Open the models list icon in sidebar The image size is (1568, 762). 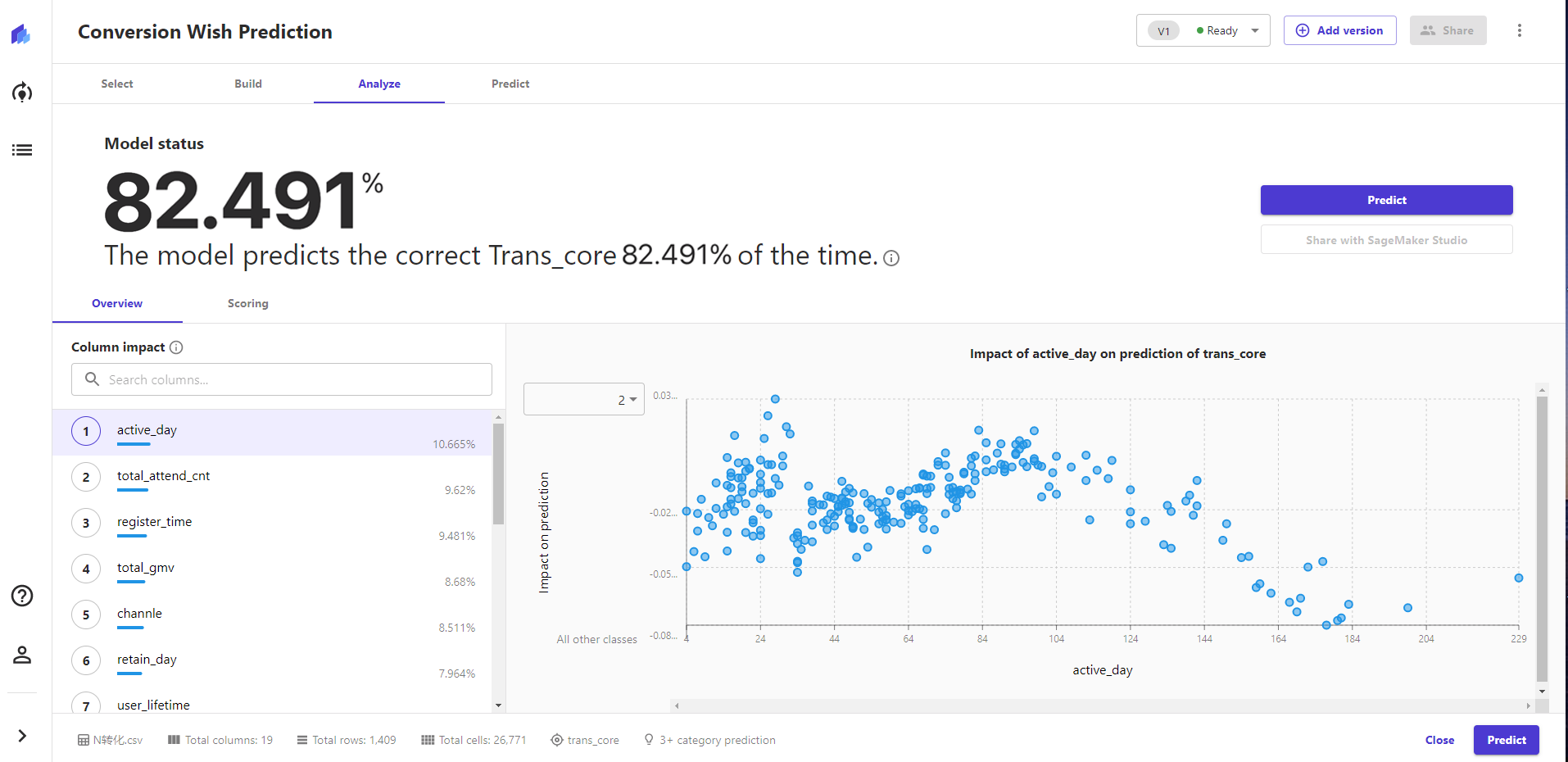[22, 150]
